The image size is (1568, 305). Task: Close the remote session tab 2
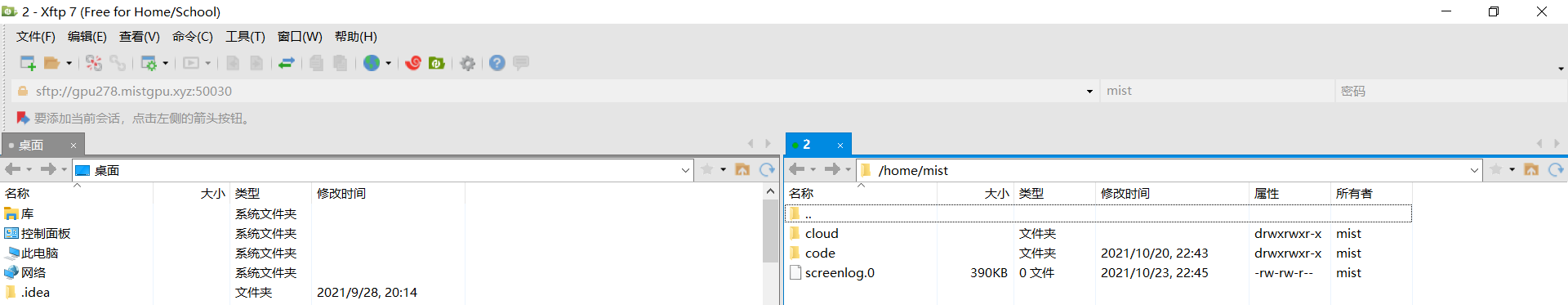pyautogui.click(x=840, y=146)
